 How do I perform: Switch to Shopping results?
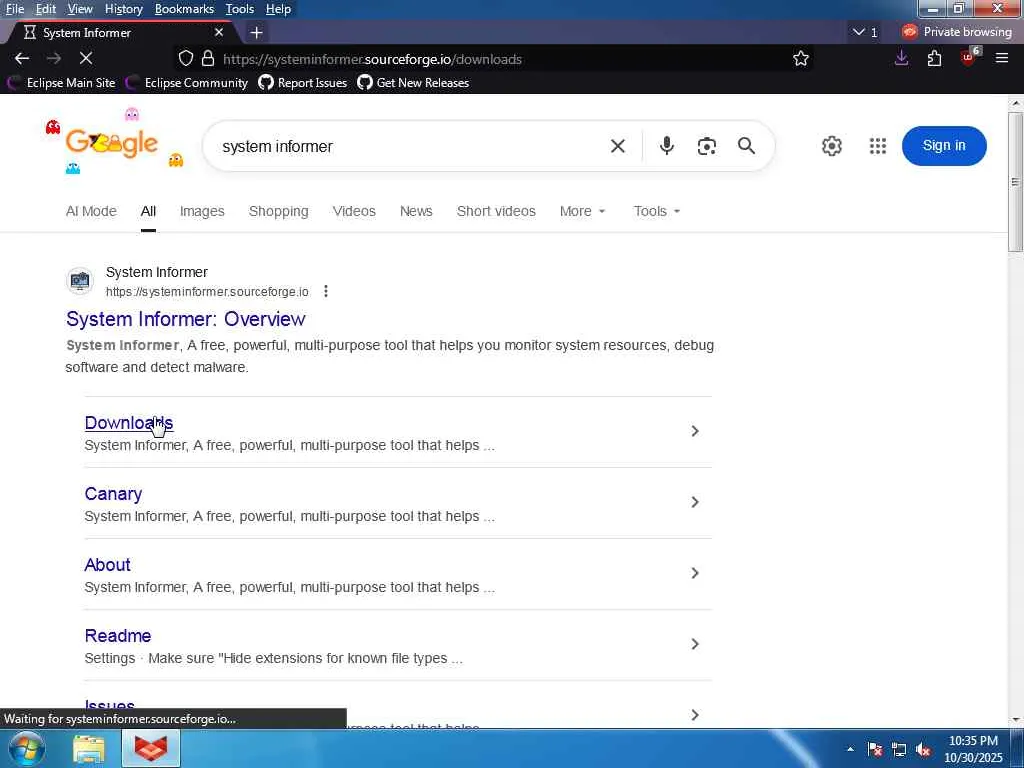(278, 211)
